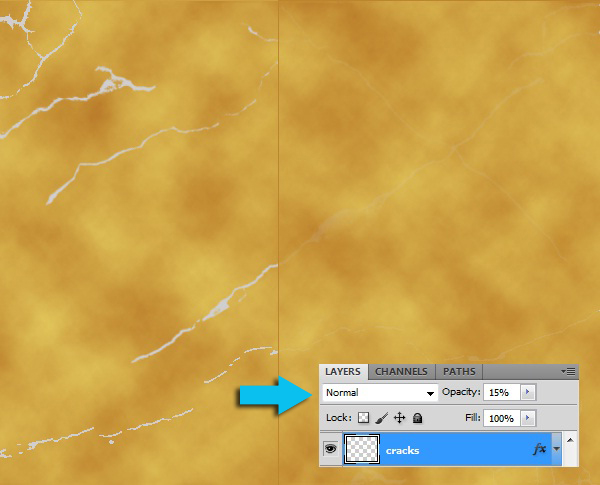Screen dimensions: 600x485
Task: Switch to the Paths tab
Action: click(x=459, y=372)
